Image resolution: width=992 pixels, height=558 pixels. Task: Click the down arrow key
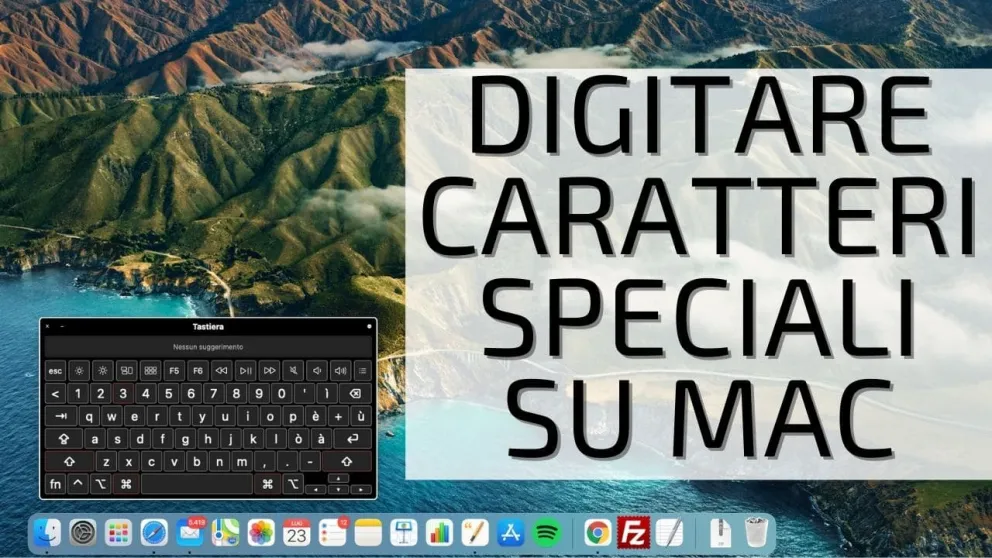tap(338, 489)
